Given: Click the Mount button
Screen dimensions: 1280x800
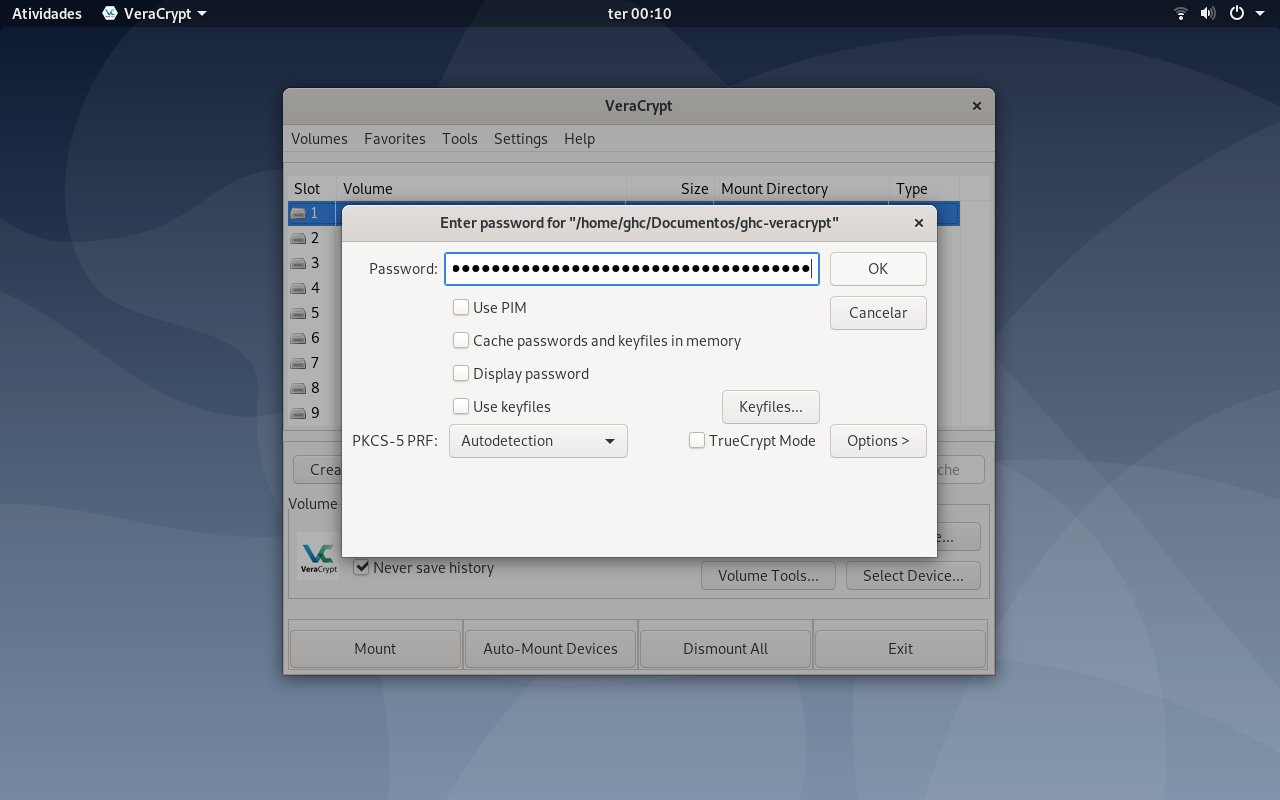Looking at the screenshot, I should coord(375,649).
